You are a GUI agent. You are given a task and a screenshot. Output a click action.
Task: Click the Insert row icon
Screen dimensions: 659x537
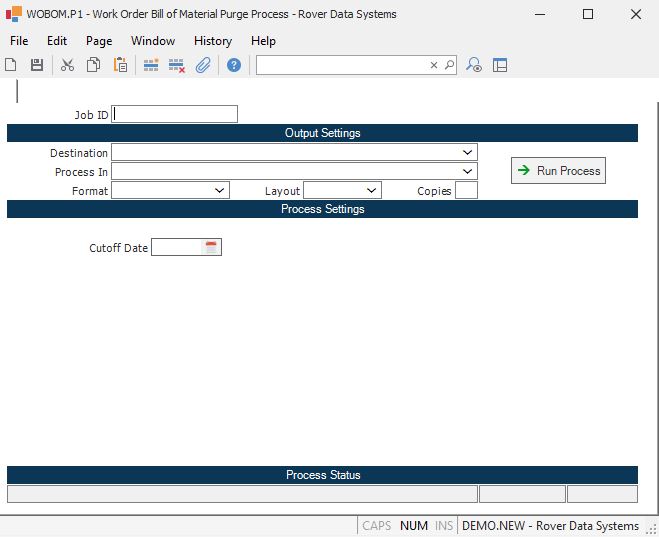click(x=151, y=65)
